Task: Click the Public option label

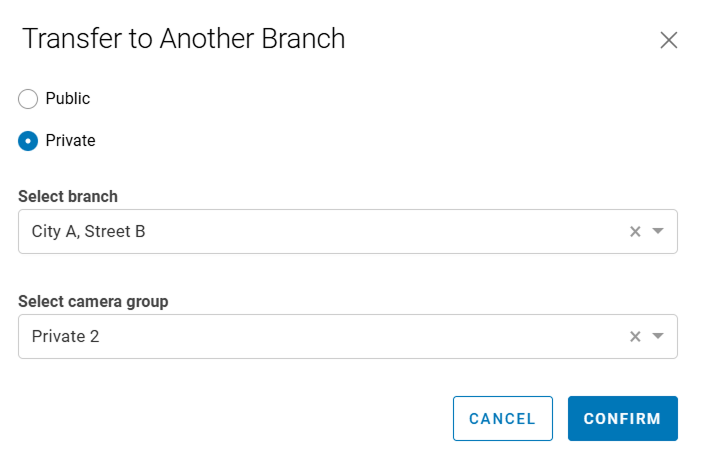Action: [68, 99]
